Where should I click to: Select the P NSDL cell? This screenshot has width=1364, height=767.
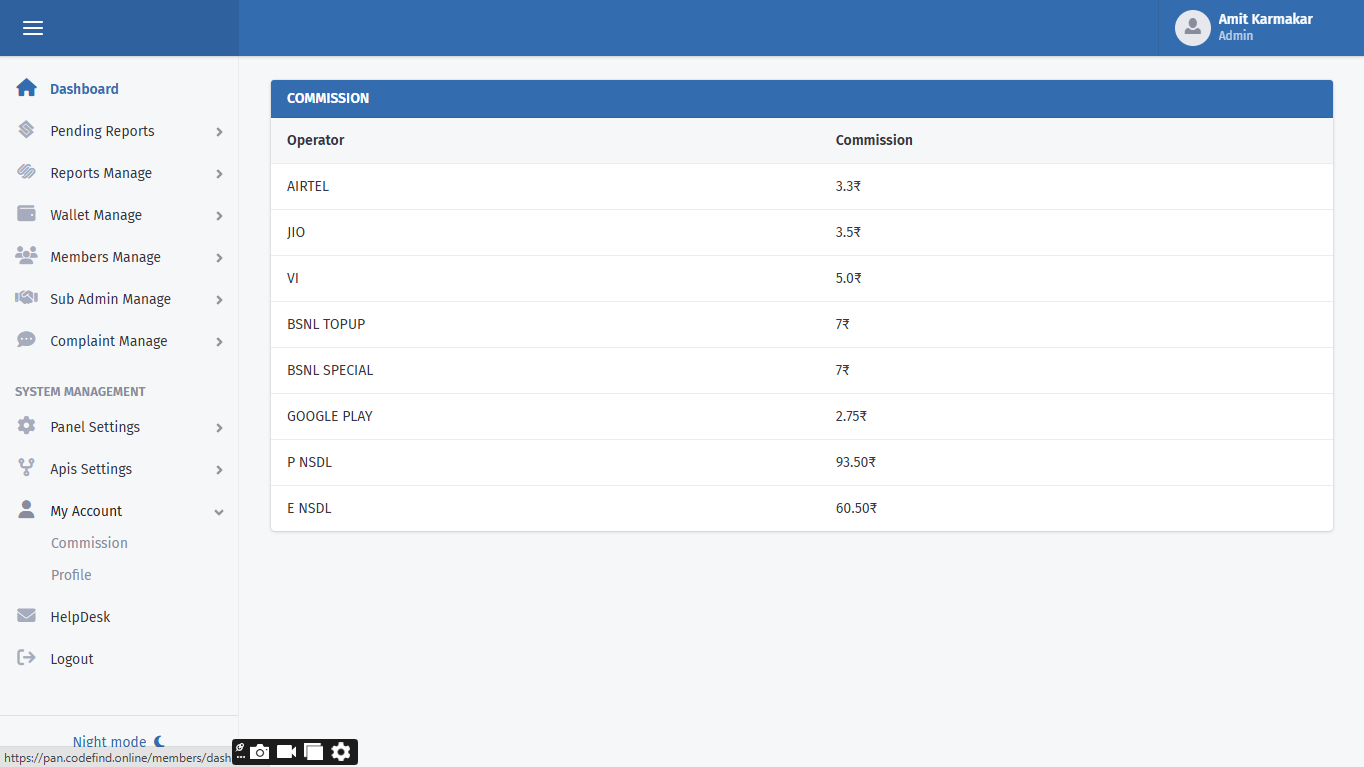(309, 462)
